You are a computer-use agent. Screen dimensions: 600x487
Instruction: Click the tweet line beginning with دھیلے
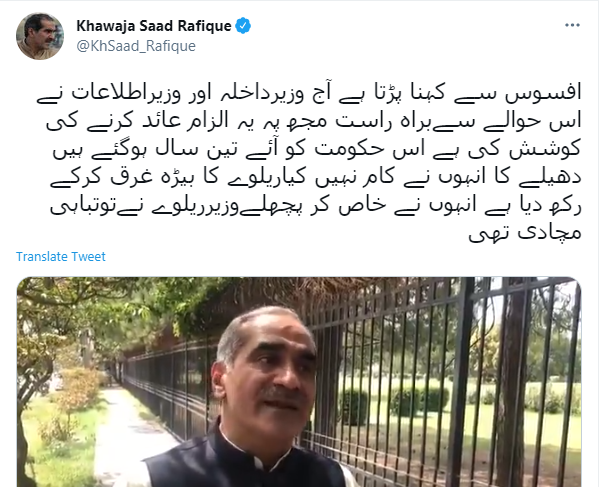[x=316, y=177]
